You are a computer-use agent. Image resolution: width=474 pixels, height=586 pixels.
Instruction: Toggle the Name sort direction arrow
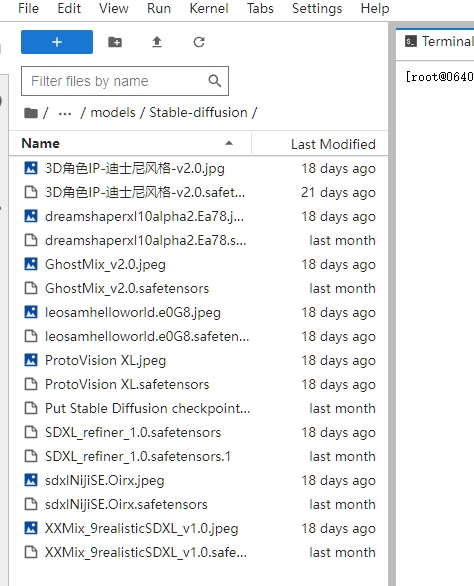[x=229, y=143]
